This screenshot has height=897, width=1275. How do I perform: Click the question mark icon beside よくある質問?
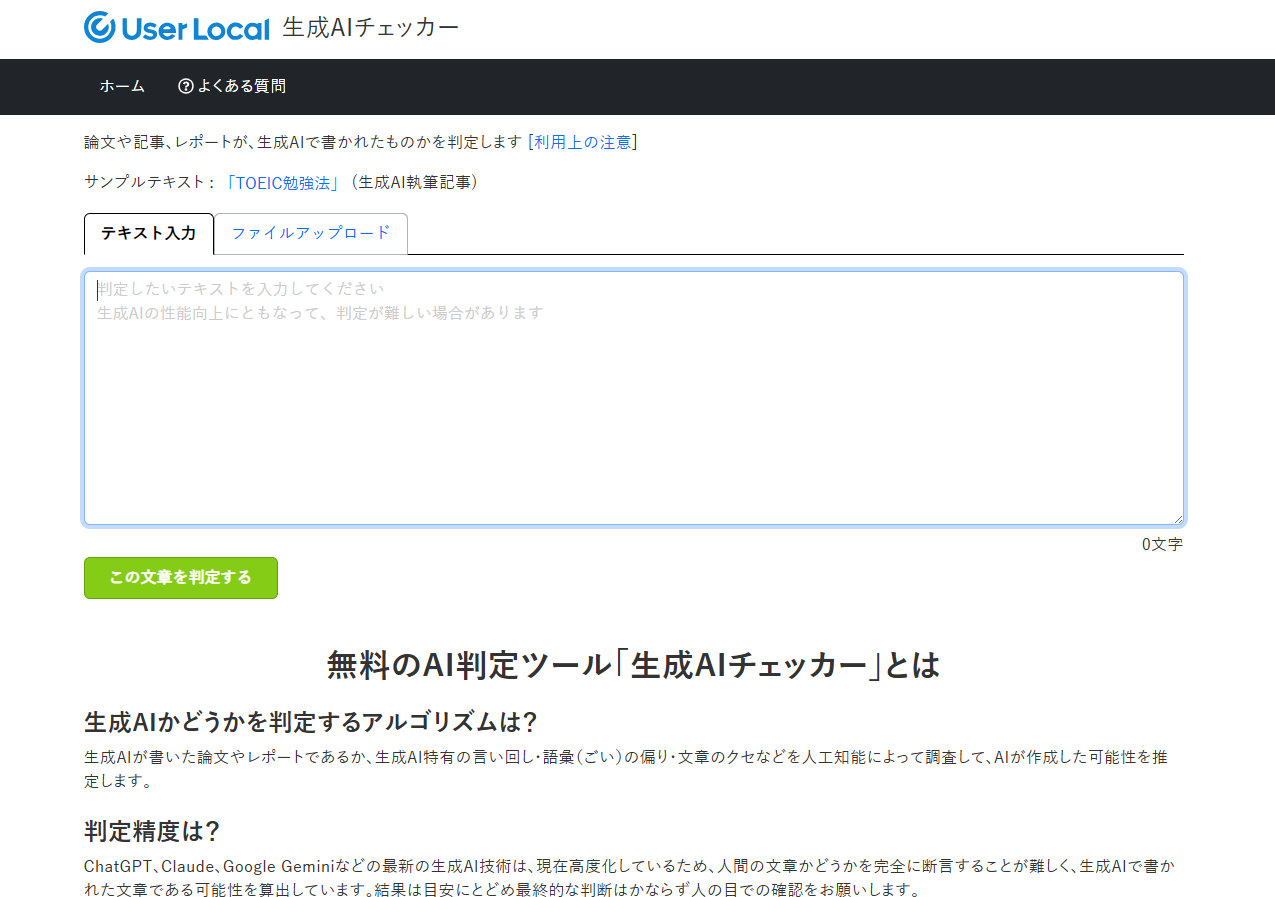(185, 86)
